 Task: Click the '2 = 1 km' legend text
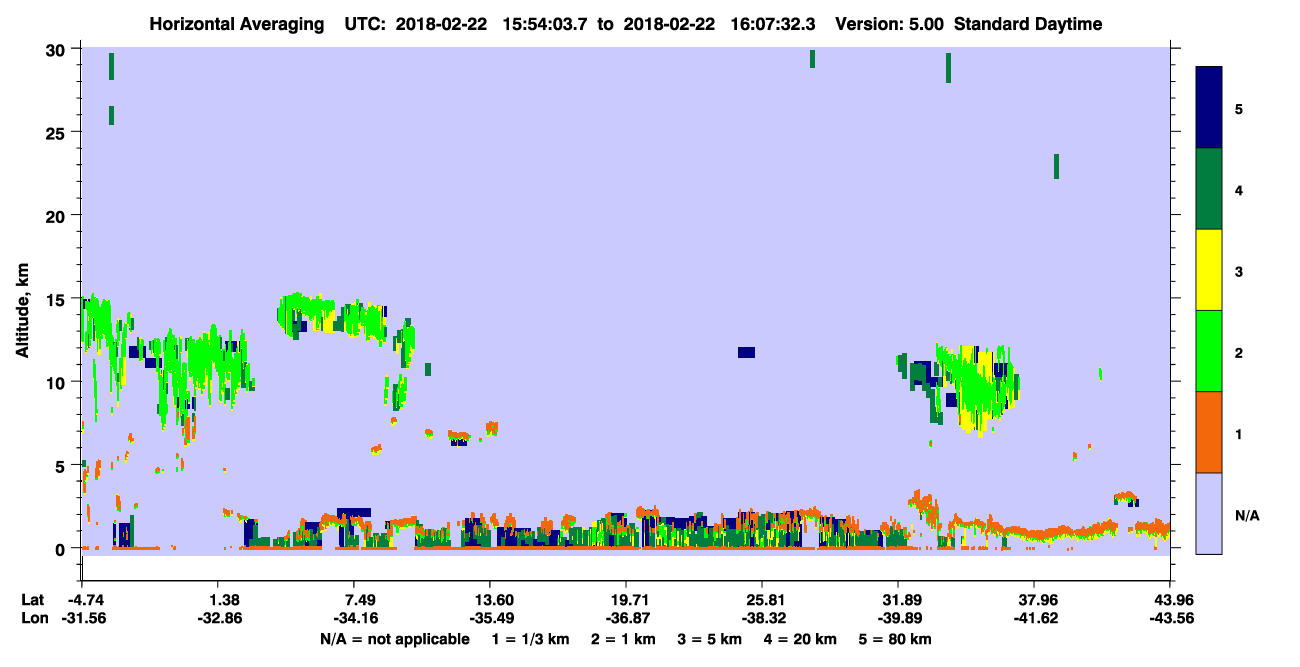click(x=623, y=639)
